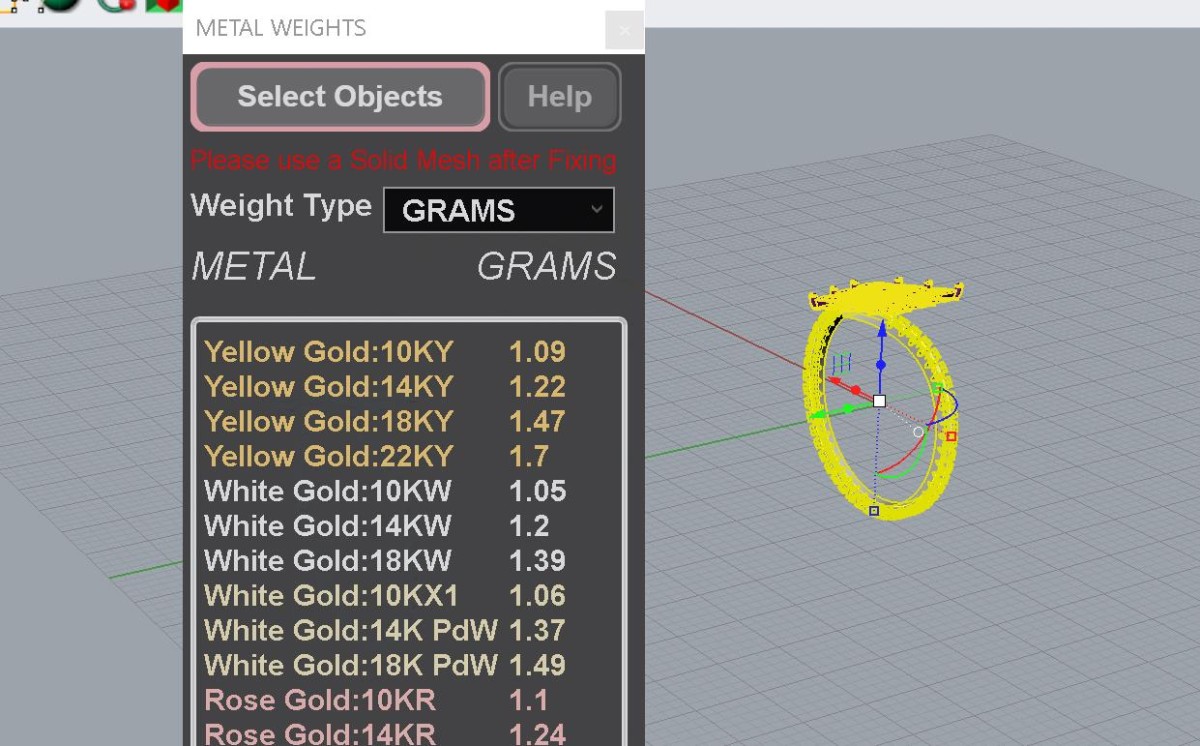Select the White Gold:18K PdW row
Screen dimensions: 1200x746
pos(385,665)
